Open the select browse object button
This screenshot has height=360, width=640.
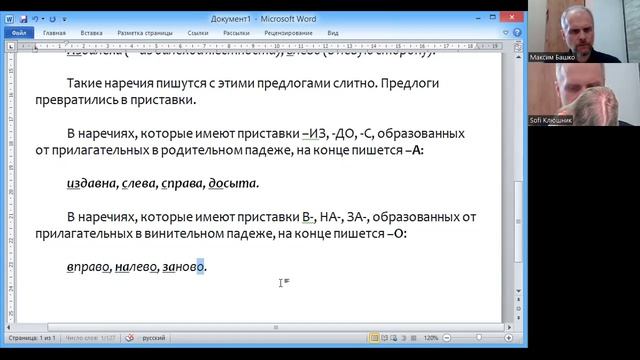518,309
